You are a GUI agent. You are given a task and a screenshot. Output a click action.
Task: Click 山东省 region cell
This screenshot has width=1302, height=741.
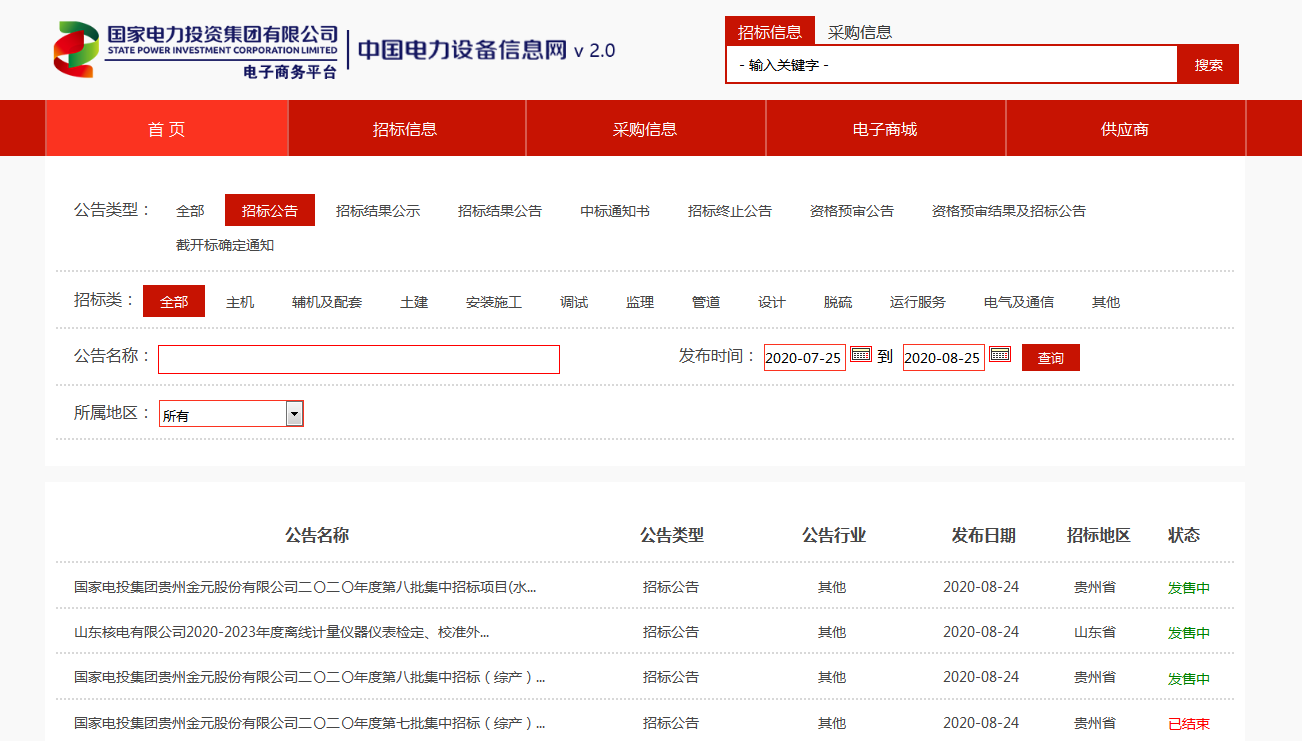(1095, 632)
